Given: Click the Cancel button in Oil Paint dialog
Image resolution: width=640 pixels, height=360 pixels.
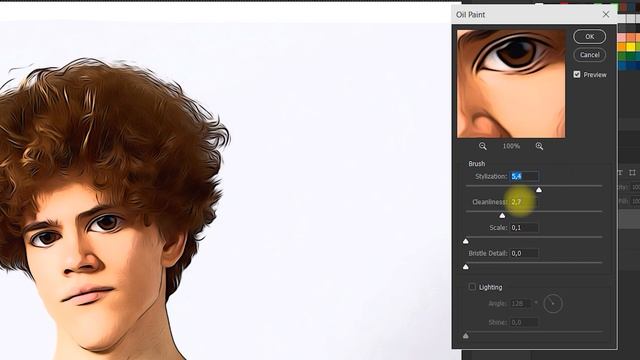Looking at the screenshot, I should point(589,55).
